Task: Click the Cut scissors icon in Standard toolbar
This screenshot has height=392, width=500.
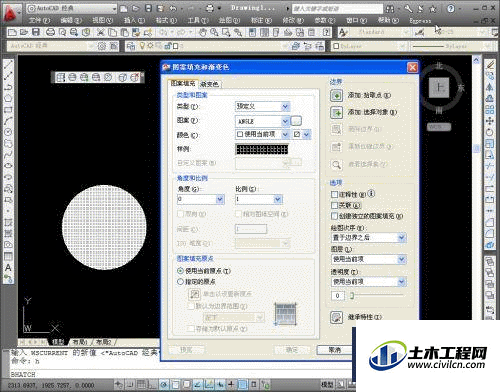Action: (x=100, y=32)
